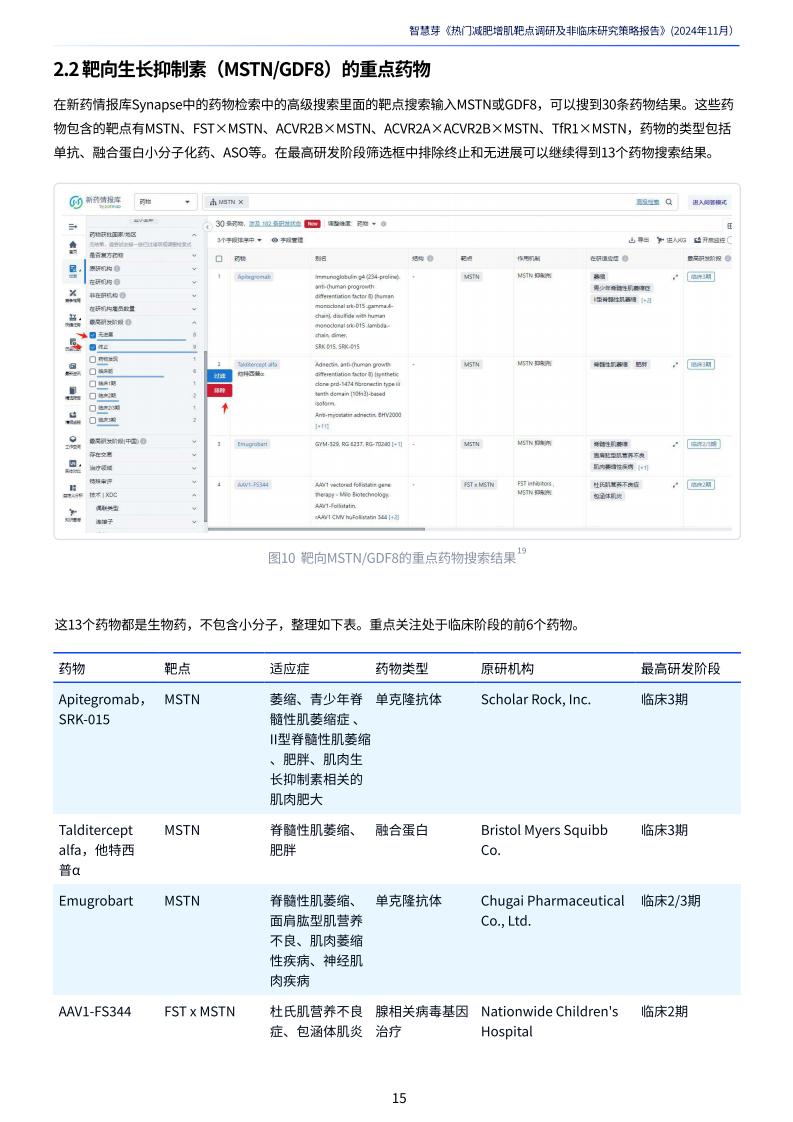Click 'Chugai Pharmaceutical Co., Ltd.' table cell
The width and height of the screenshot is (793, 1122).
552,911
